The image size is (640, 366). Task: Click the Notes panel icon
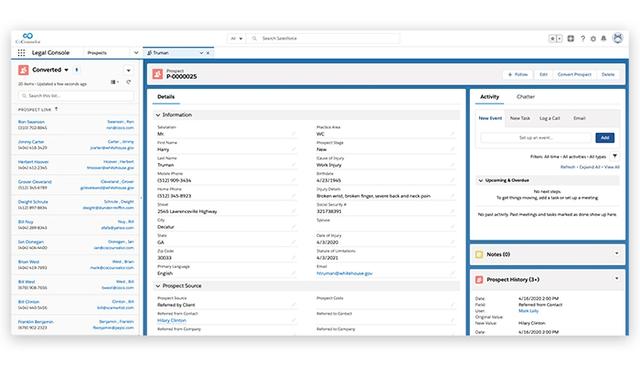pos(480,254)
